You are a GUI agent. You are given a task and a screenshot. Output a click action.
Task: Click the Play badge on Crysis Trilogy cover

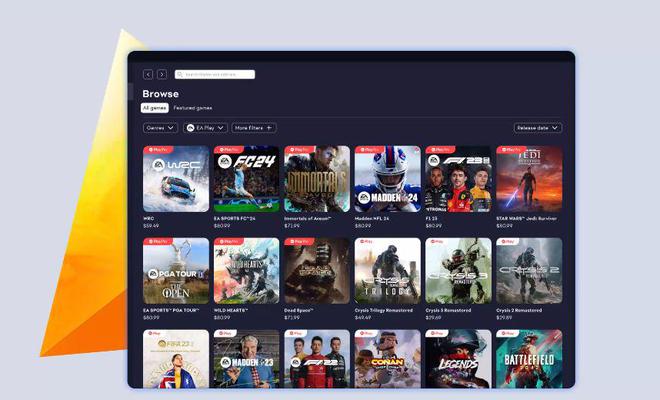tap(365, 241)
